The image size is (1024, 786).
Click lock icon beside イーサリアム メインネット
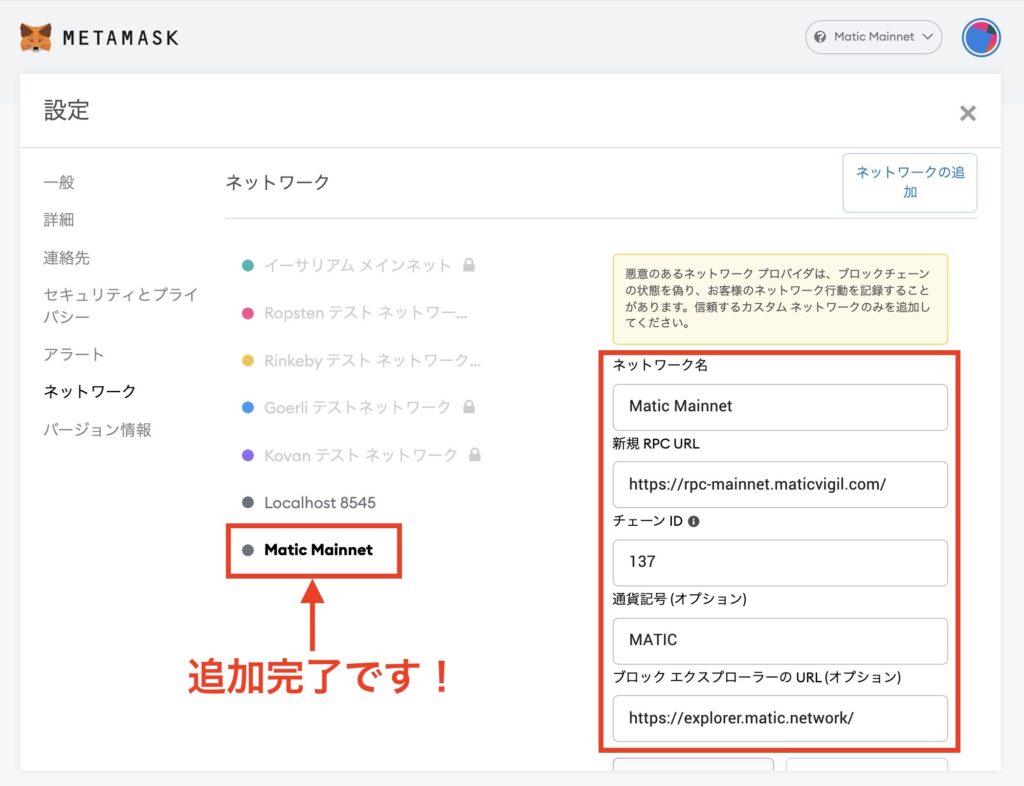point(469,264)
